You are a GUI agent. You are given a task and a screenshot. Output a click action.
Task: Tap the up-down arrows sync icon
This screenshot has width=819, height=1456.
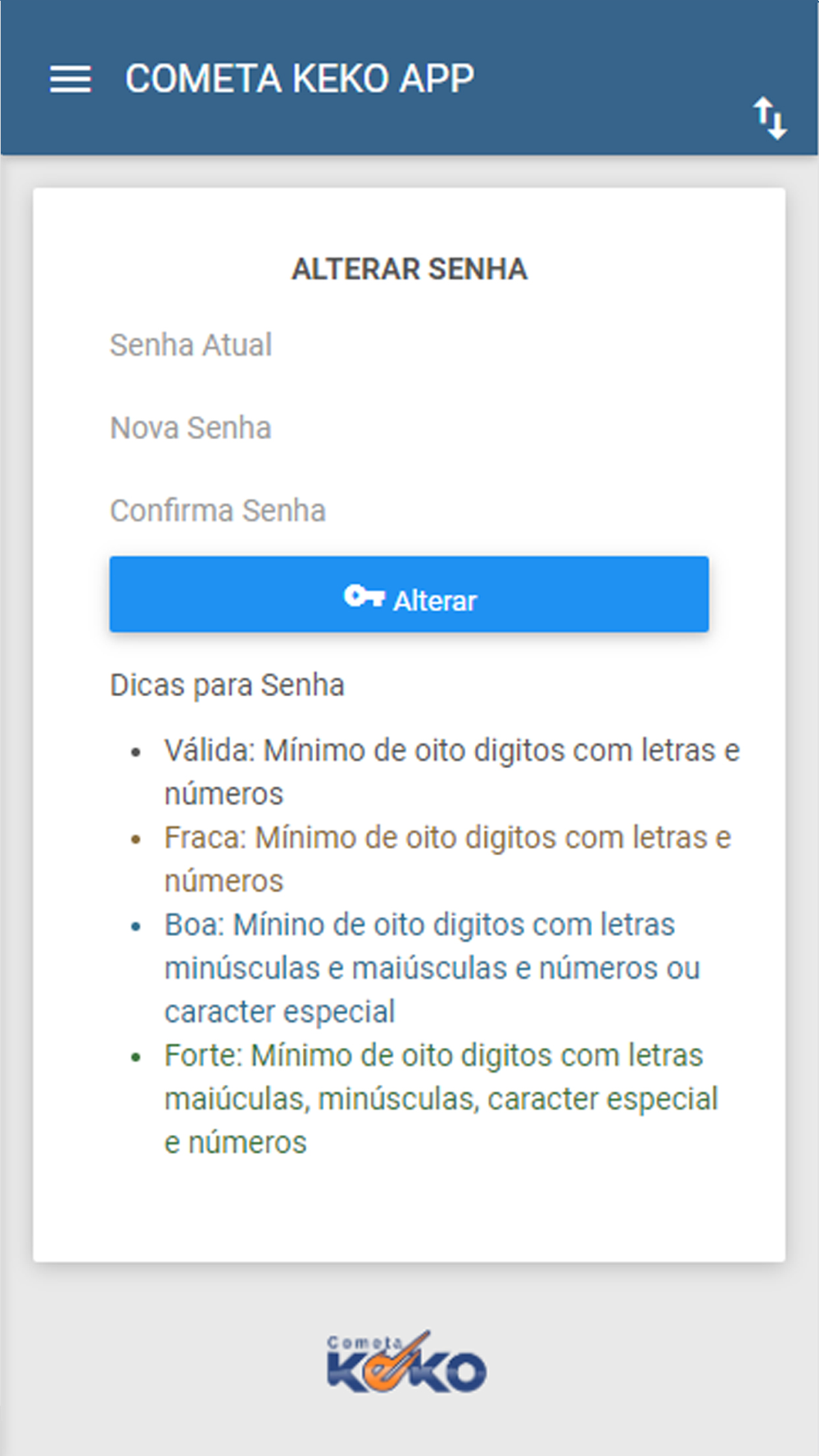[x=770, y=119]
